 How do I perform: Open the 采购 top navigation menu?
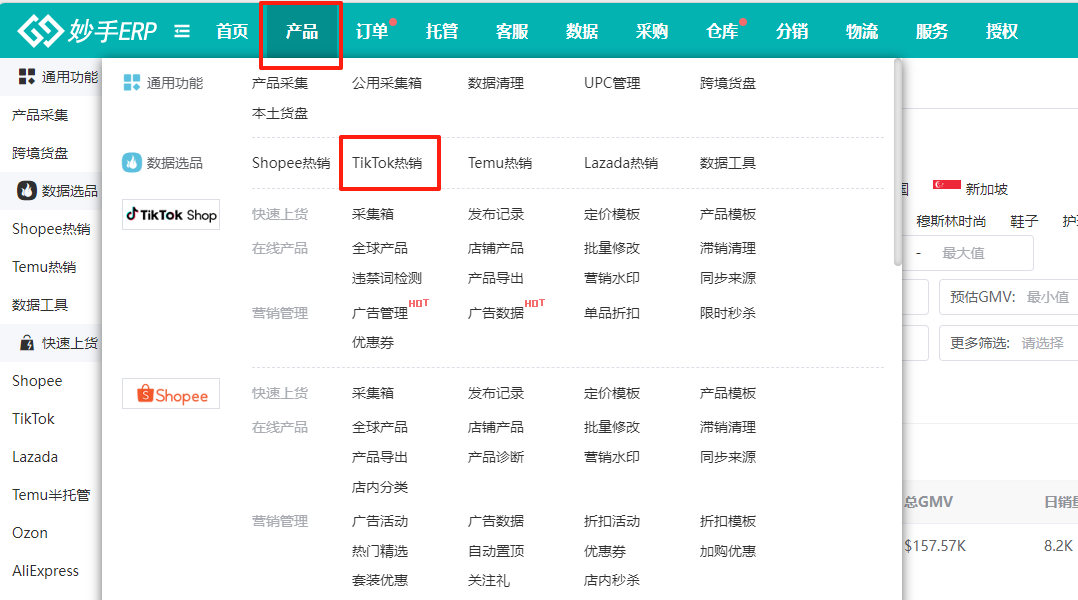tap(652, 31)
